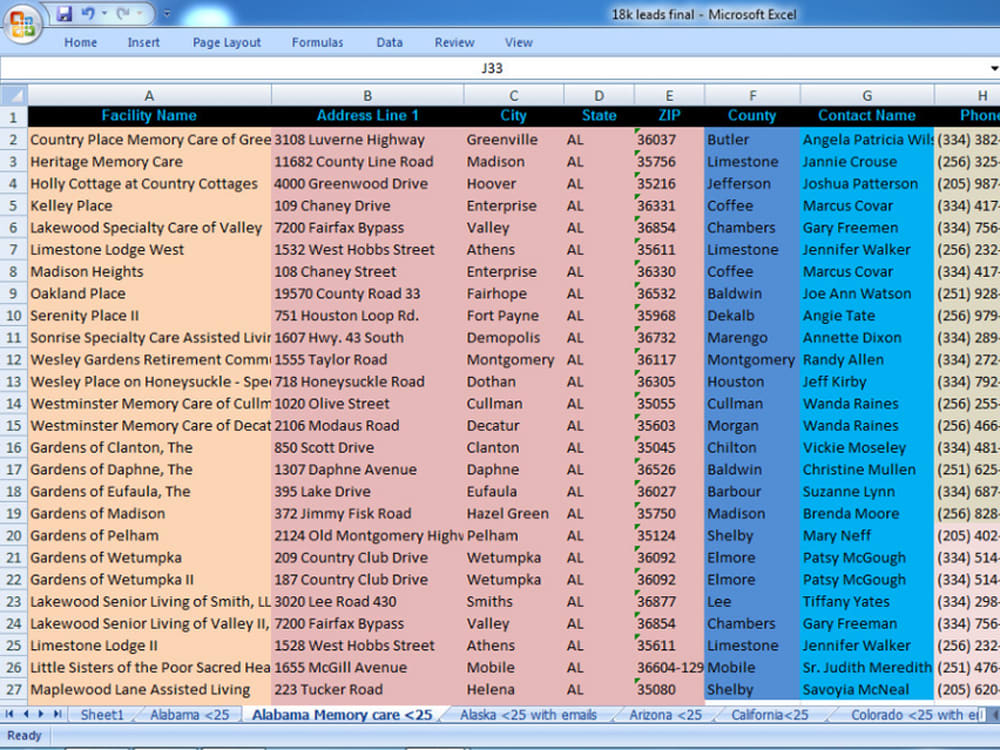Viewport: 1000px width, 750px height.
Task: Open the Insert ribbon tab
Action: coord(143,43)
